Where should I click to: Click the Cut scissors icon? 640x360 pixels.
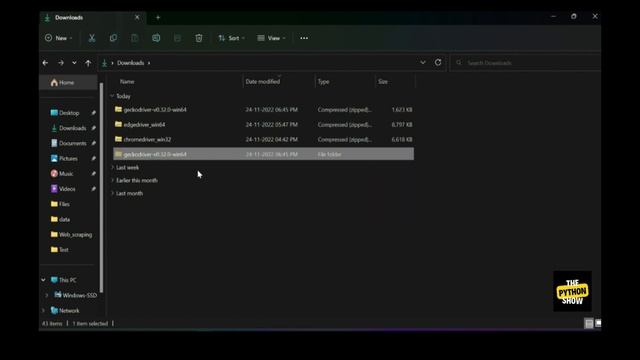coord(92,38)
